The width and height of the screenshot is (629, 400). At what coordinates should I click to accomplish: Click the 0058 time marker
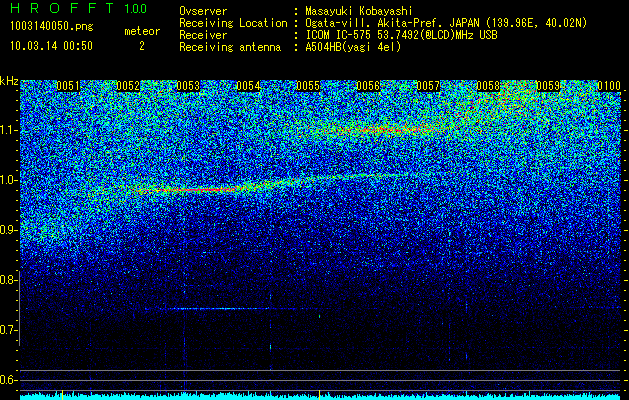pos(489,86)
